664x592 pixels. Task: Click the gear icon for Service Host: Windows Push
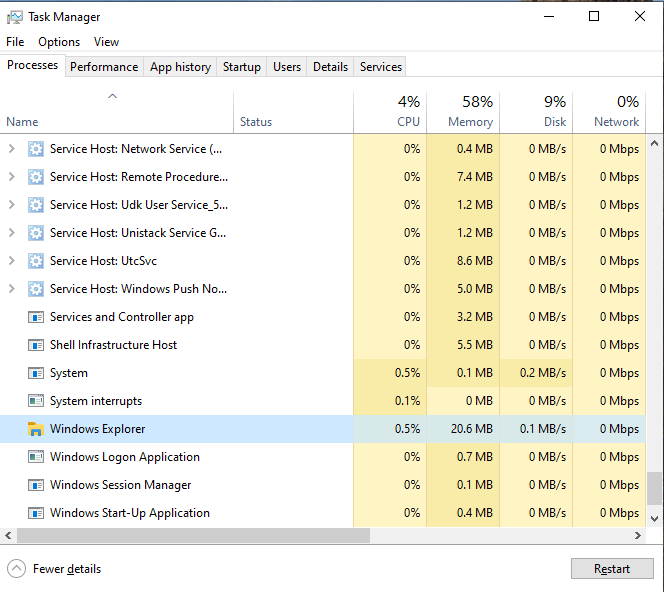(36, 289)
